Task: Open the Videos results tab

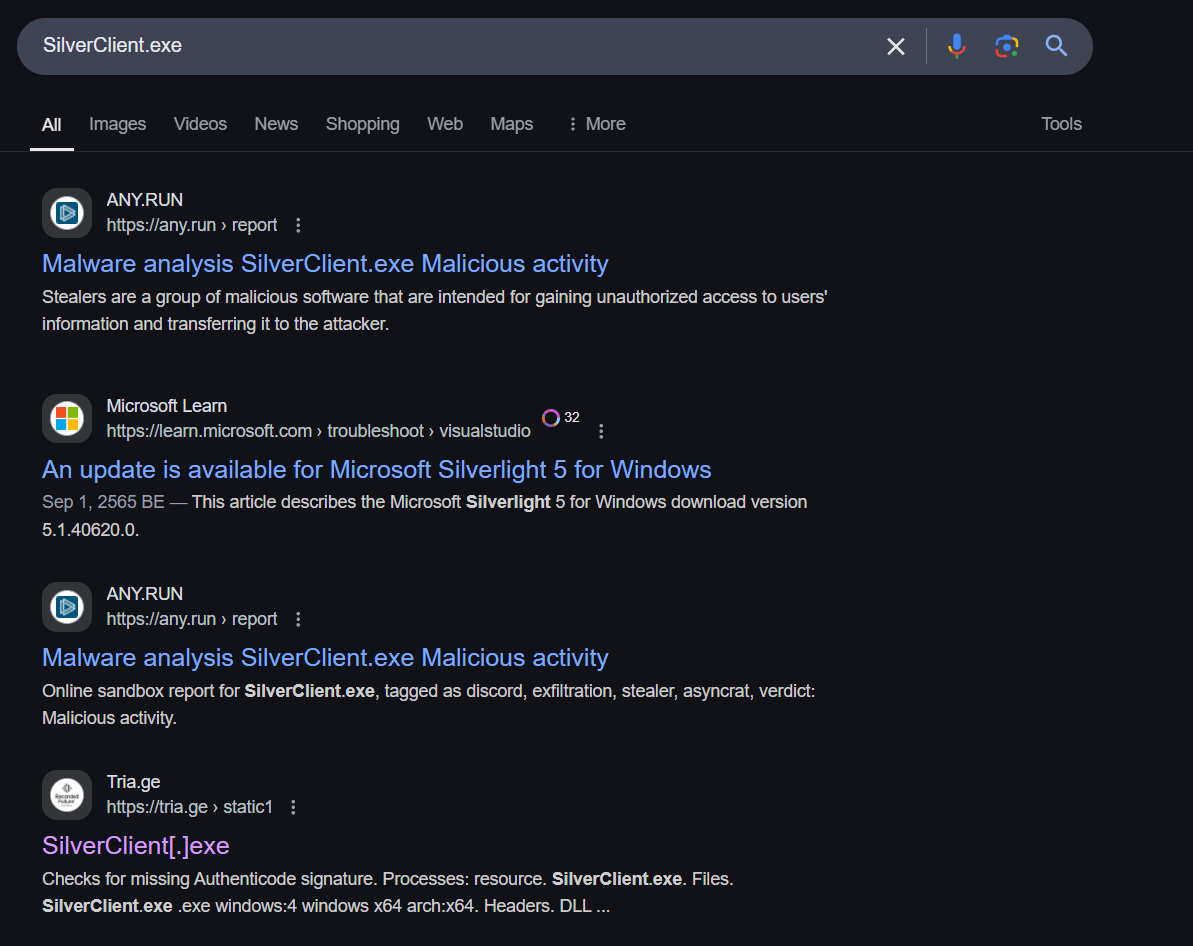Action: click(x=200, y=124)
